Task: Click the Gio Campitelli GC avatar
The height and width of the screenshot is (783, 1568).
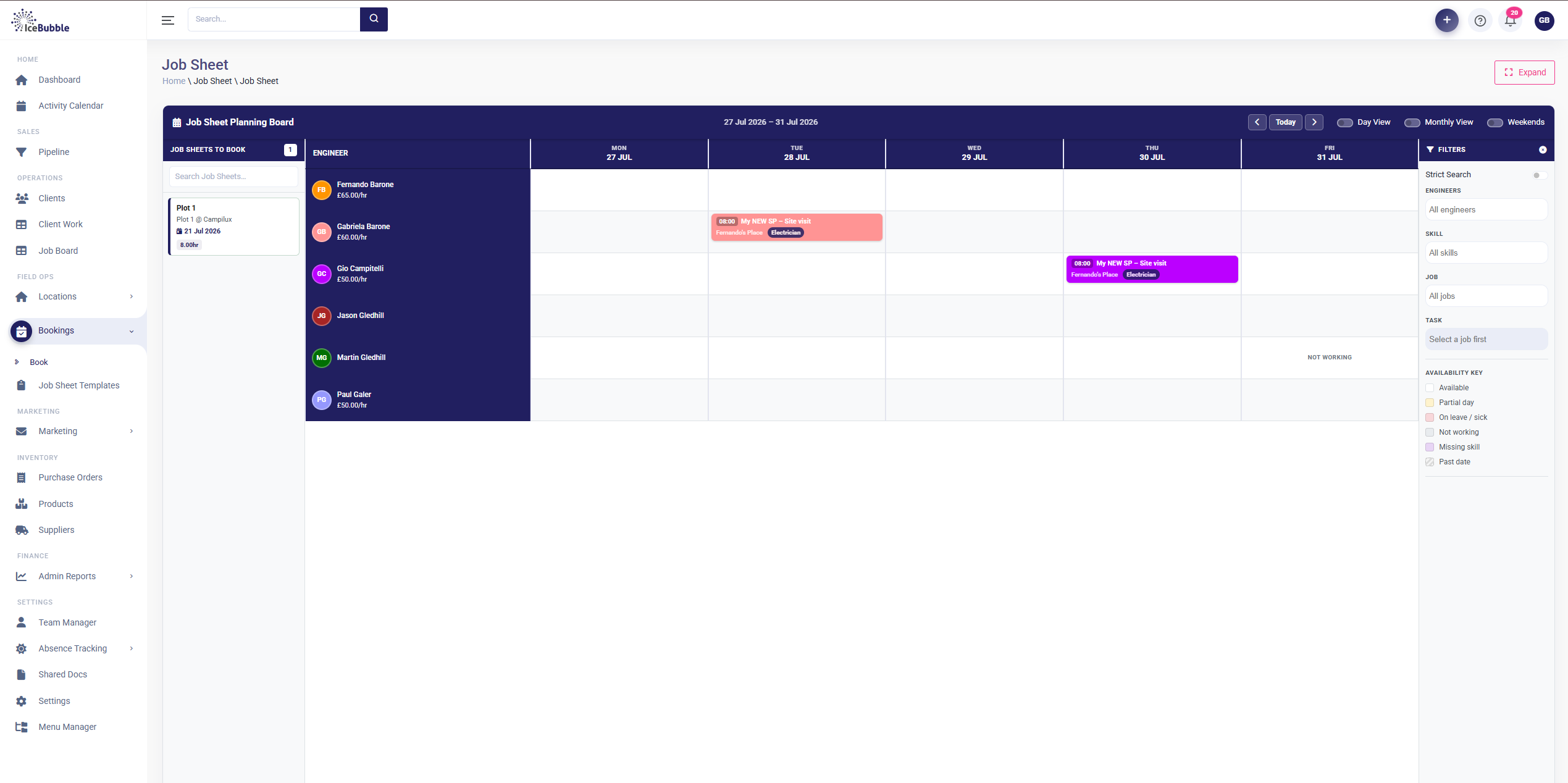Action: (x=322, y=274)
